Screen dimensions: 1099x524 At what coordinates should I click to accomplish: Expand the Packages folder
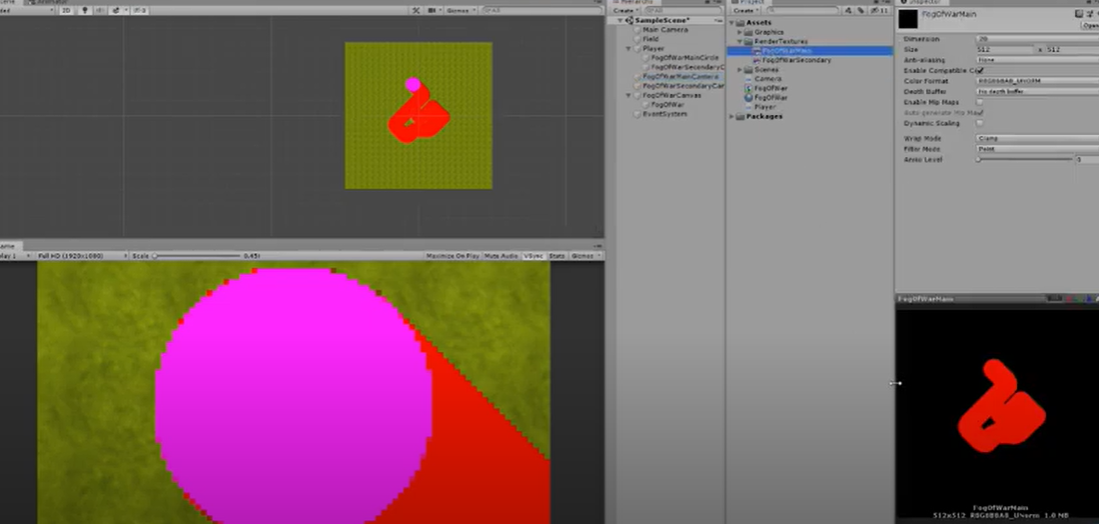point(732,116)
